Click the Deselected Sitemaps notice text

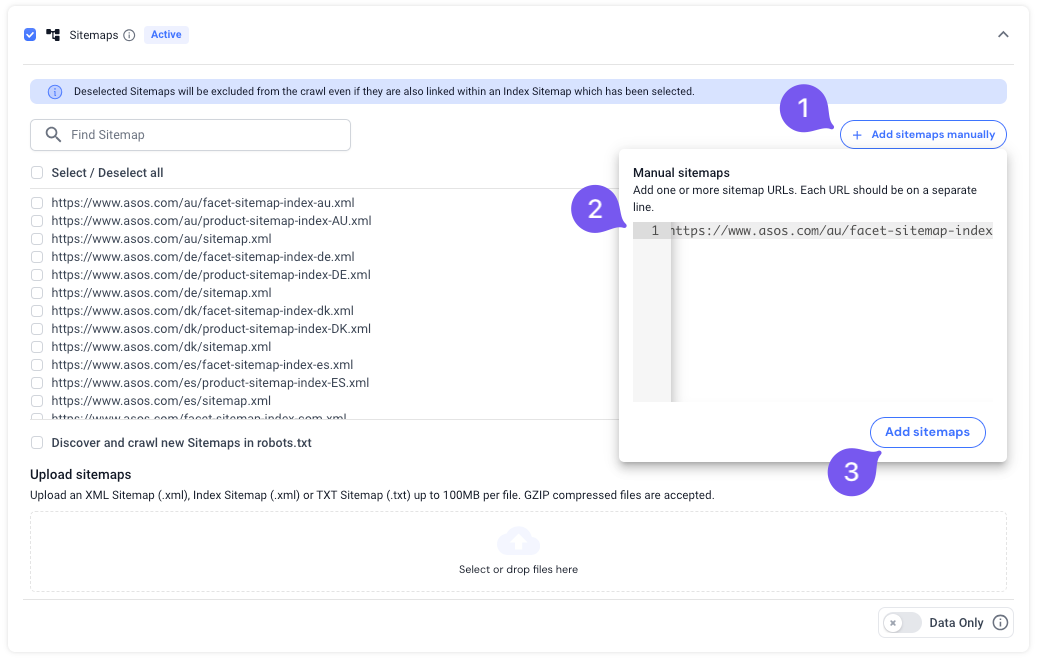pos(384,92)
